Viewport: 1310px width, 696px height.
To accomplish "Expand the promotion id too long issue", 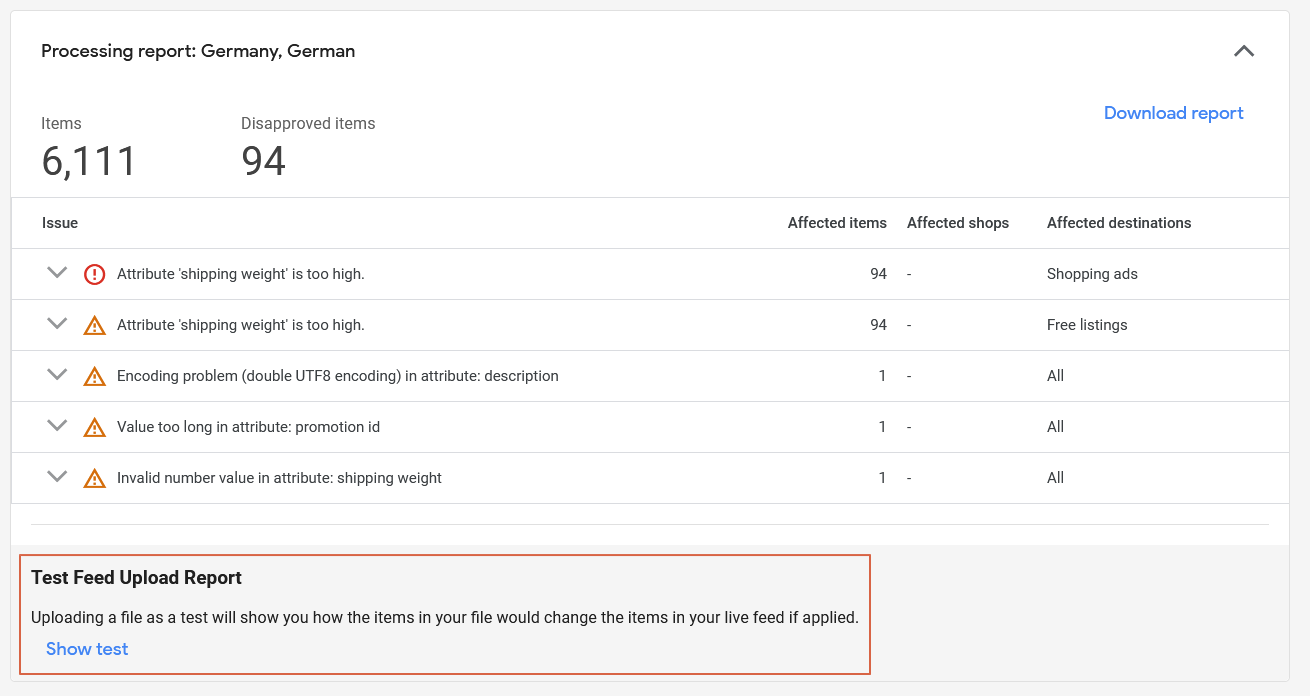I will click(x=57, y=426).
